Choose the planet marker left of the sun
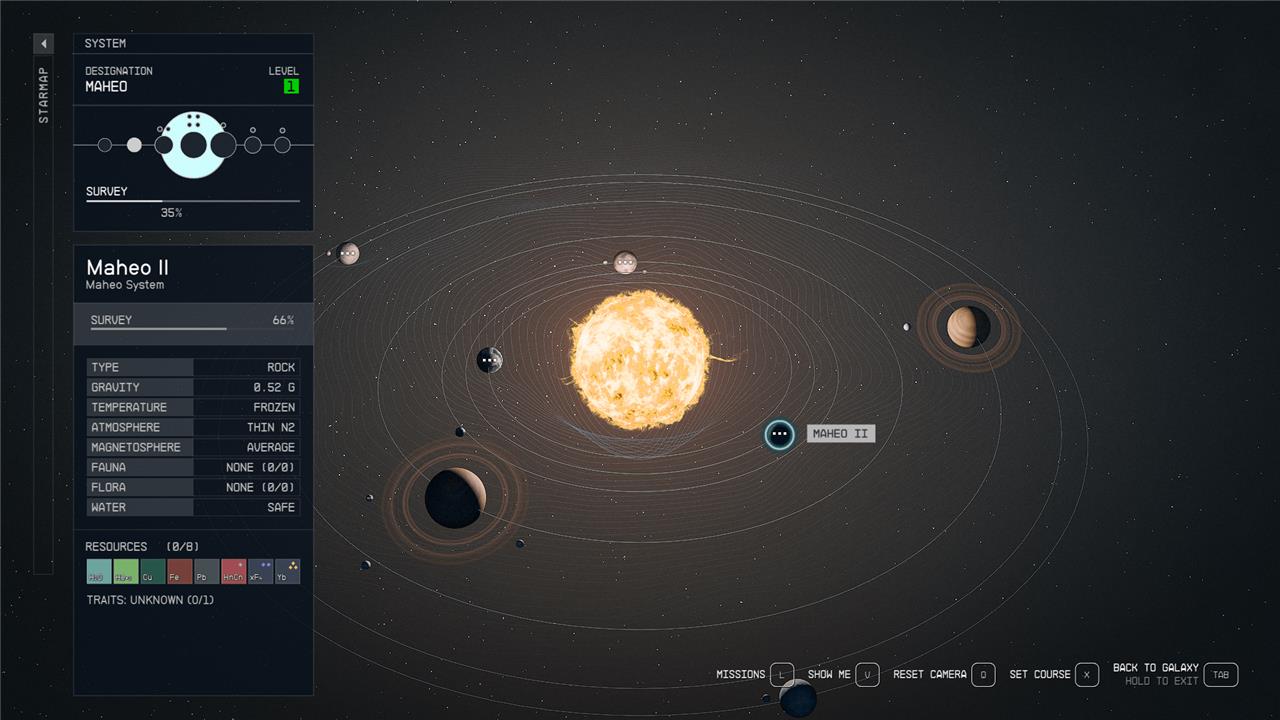 [x=489, y=360]
